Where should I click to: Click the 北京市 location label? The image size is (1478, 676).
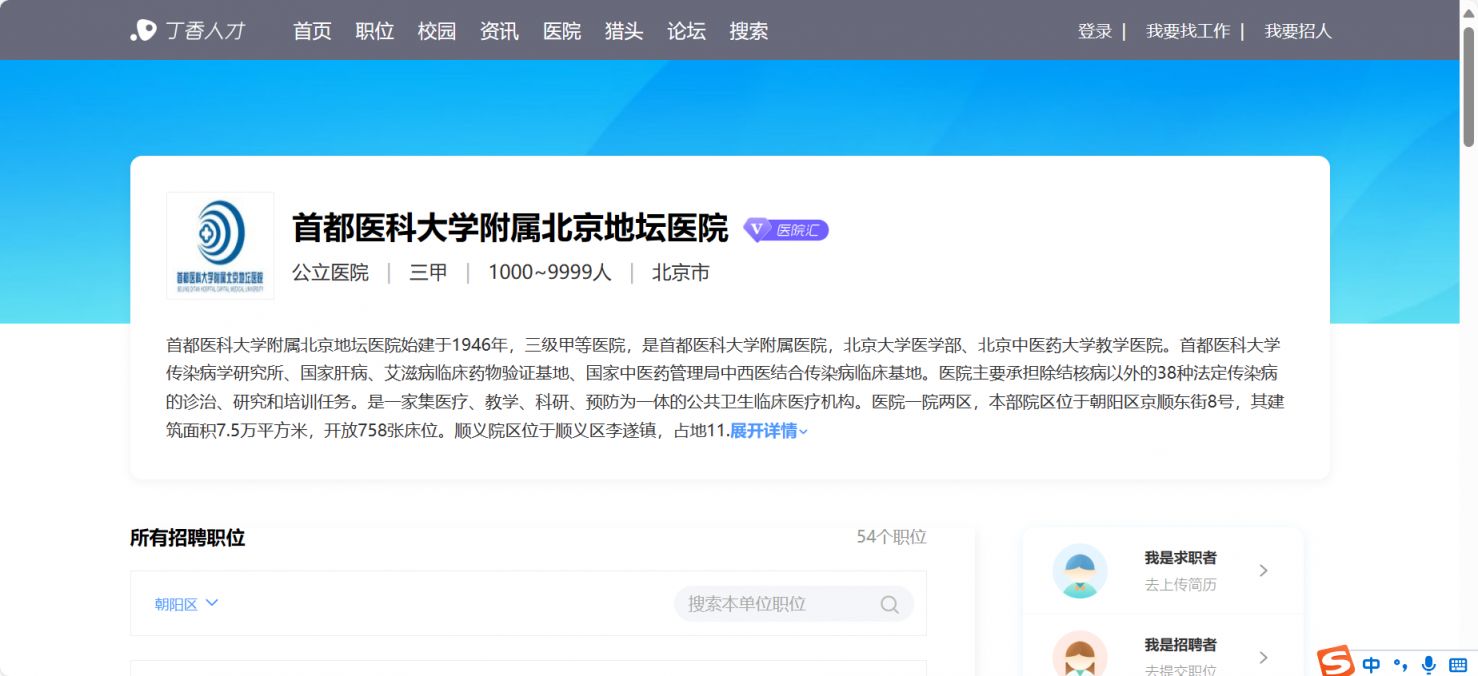click(681, 272)
